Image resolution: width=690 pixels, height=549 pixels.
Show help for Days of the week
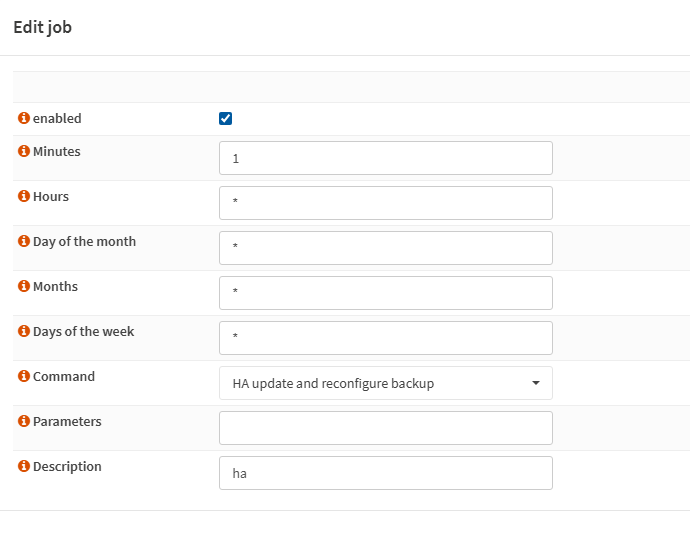(24, 331)
